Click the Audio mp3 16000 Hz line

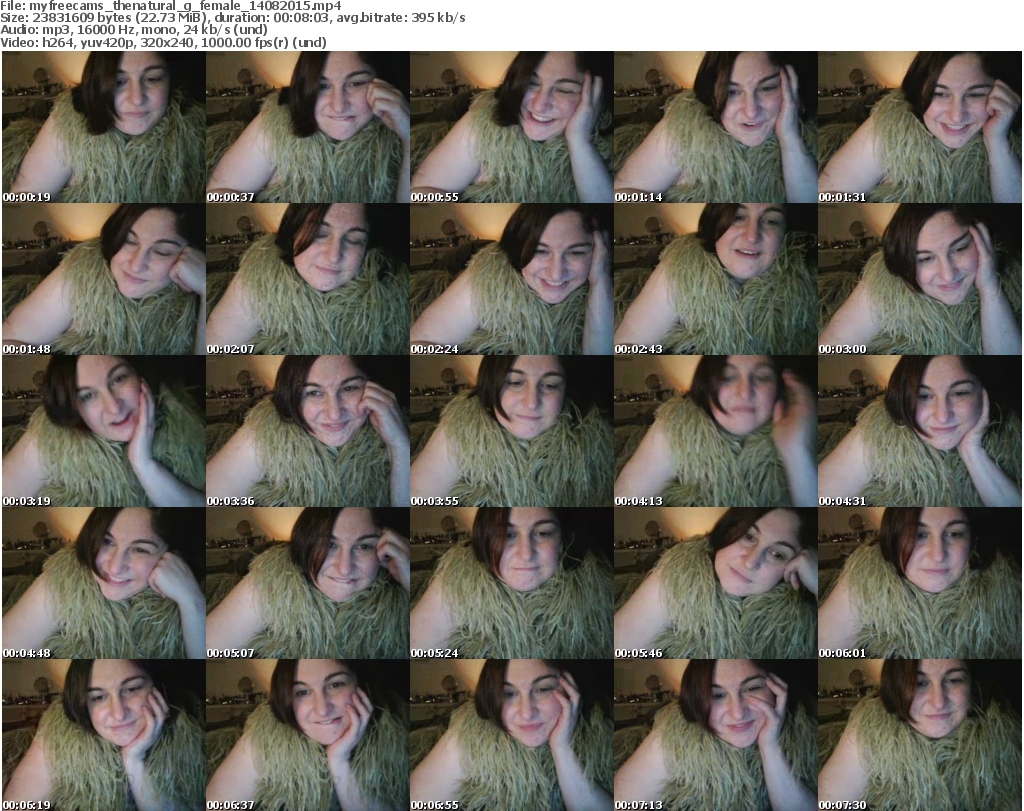click(x=134, y=30)
